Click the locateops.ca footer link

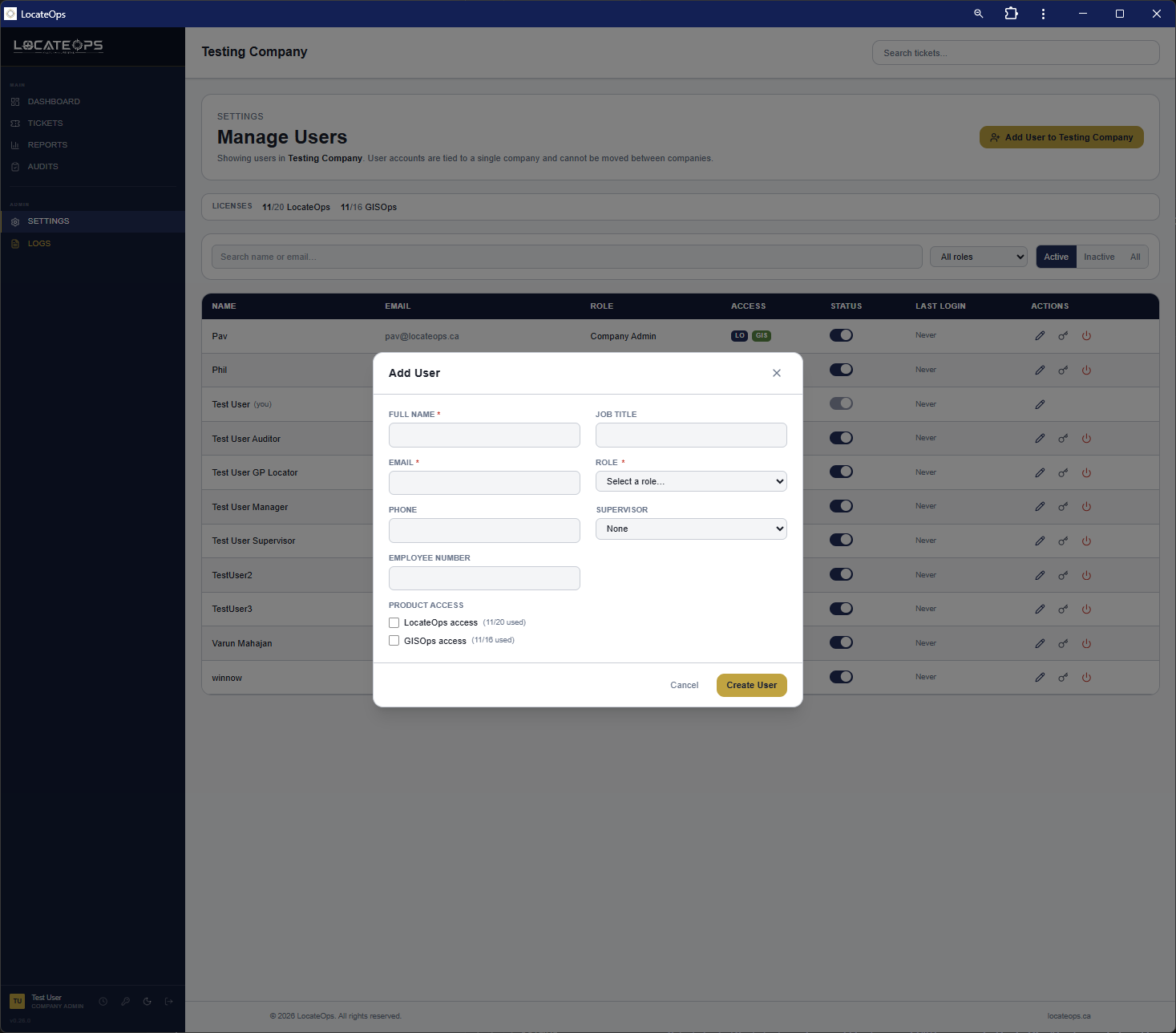pyautogui.click(x=1069, y=1016)
